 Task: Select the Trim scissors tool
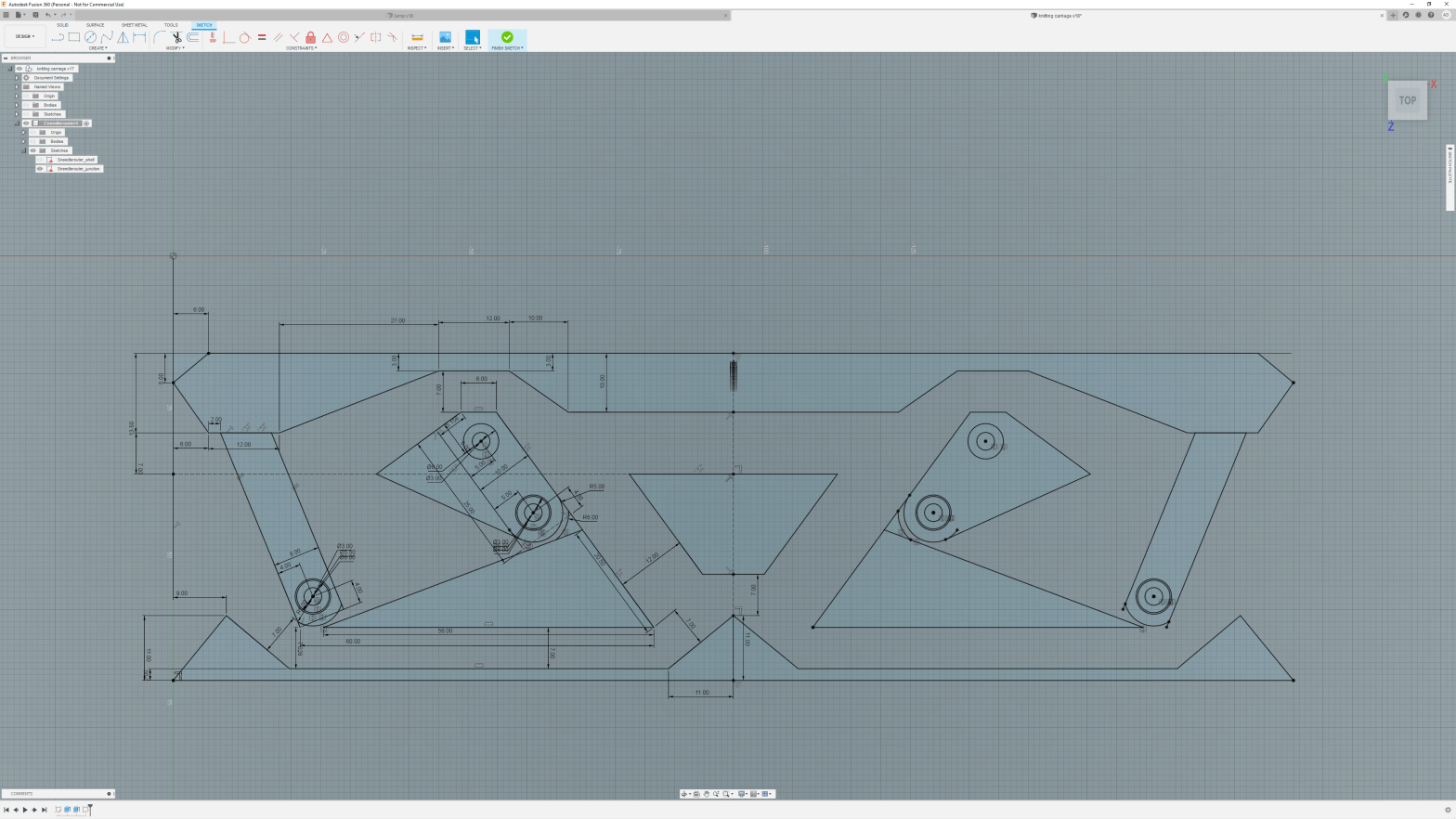click(176, 37)
